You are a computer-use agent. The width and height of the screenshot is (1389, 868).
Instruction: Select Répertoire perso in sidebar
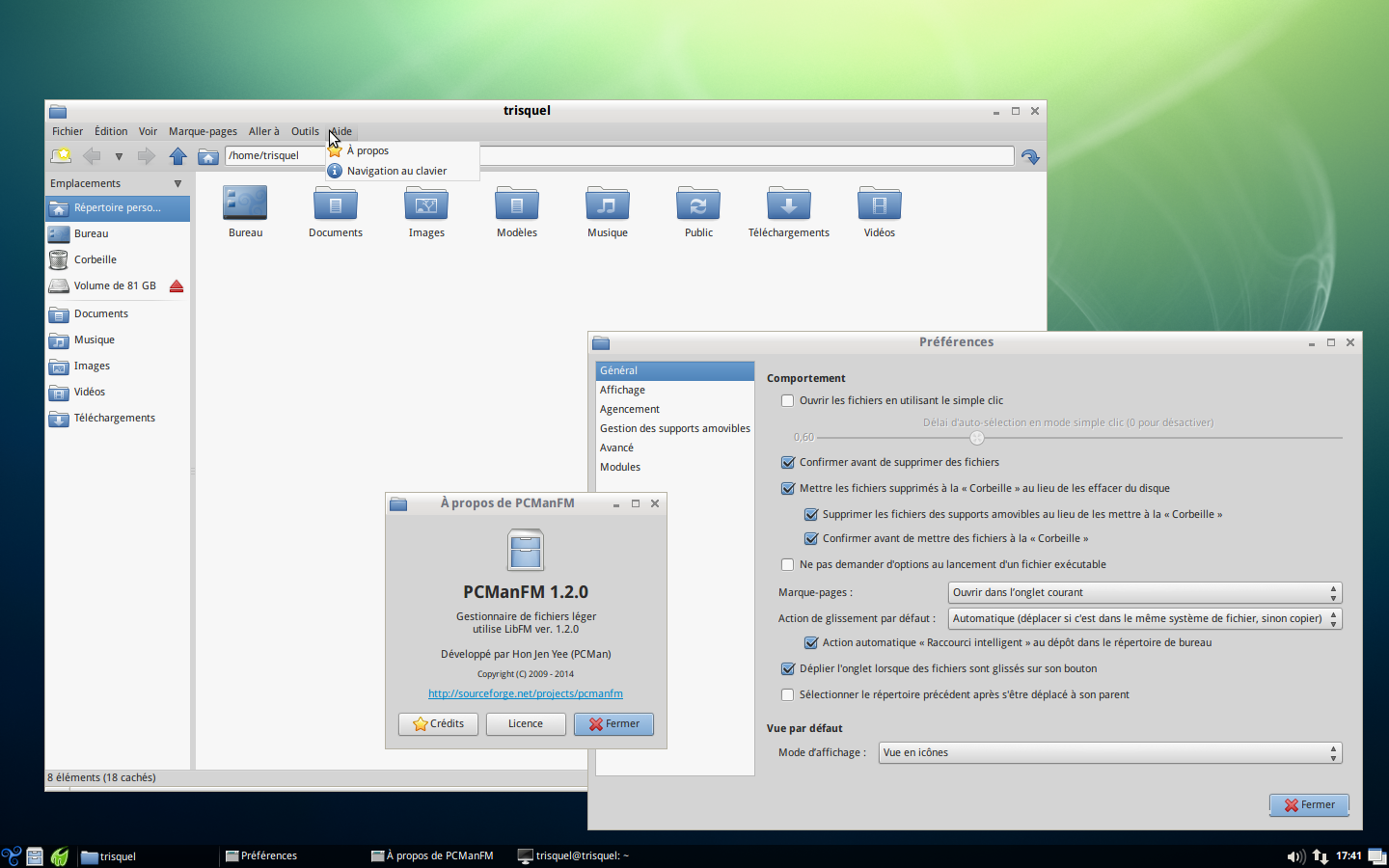click(118, 207)
